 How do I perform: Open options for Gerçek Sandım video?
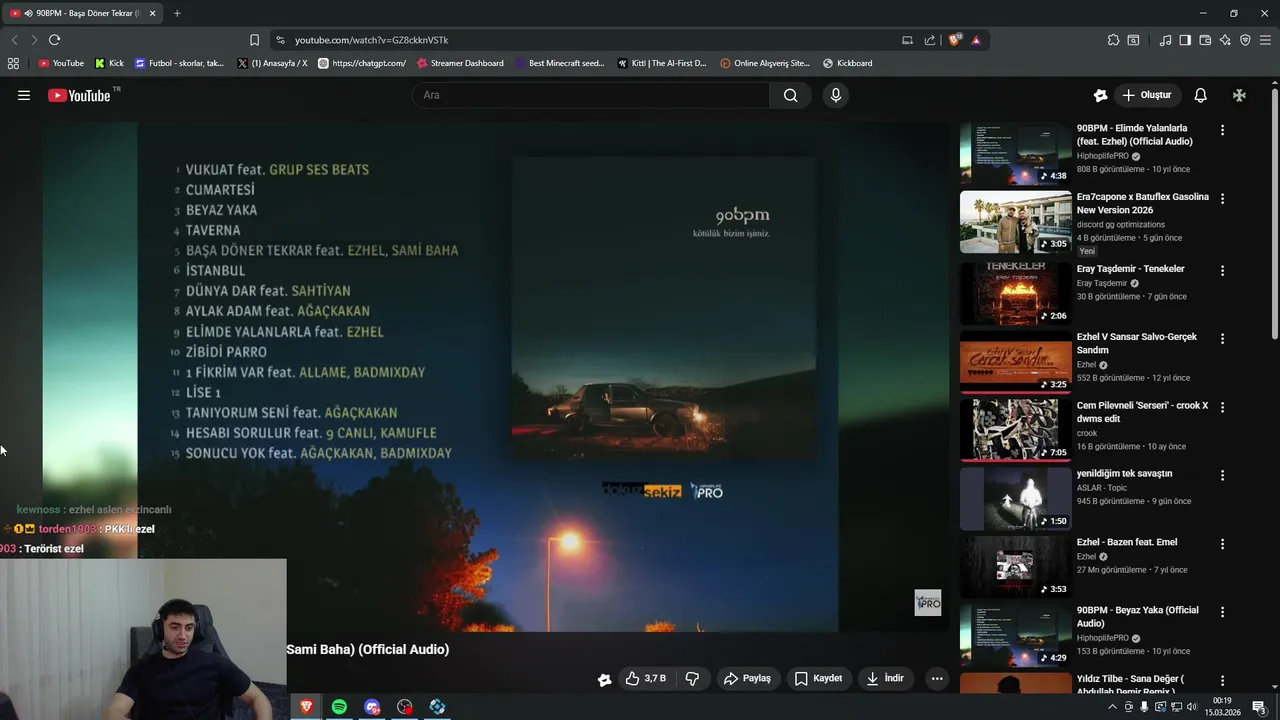pos(1222,338)
